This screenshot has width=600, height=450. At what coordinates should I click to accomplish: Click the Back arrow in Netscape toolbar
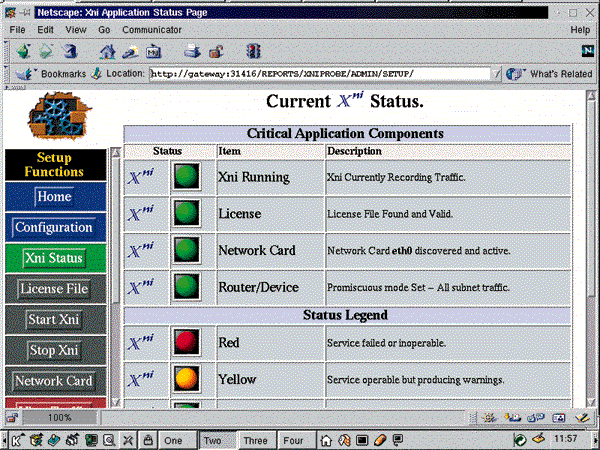pos(20,50)
